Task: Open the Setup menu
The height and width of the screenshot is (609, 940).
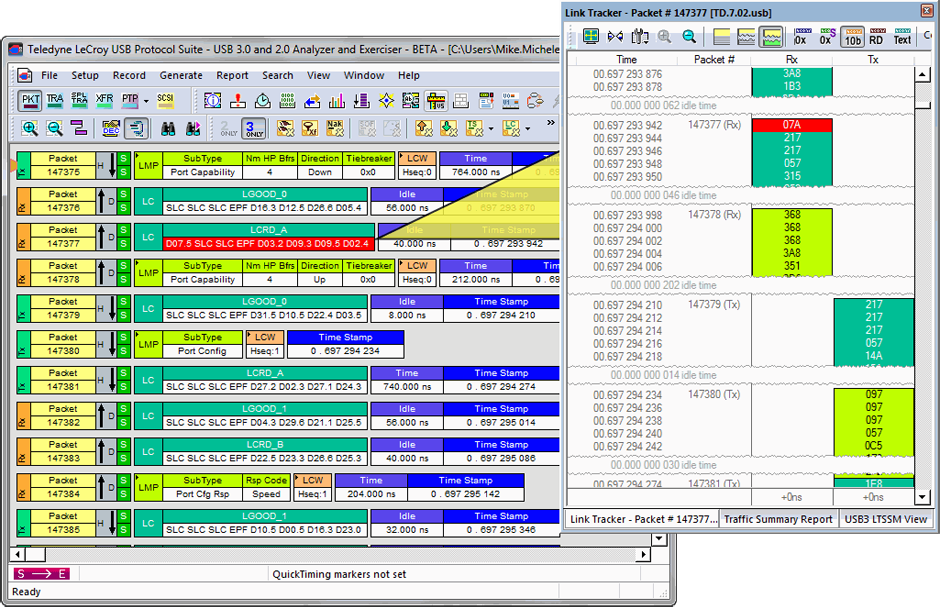Action: tap(85, 76)
